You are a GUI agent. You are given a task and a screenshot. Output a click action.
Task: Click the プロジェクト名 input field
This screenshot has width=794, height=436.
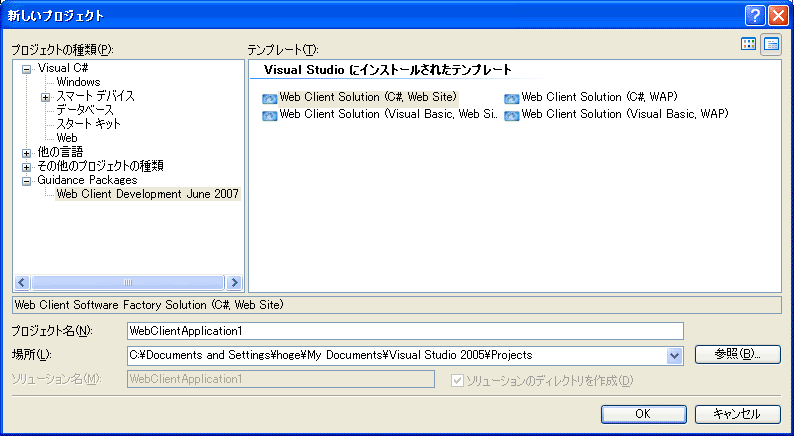[405, 331]
